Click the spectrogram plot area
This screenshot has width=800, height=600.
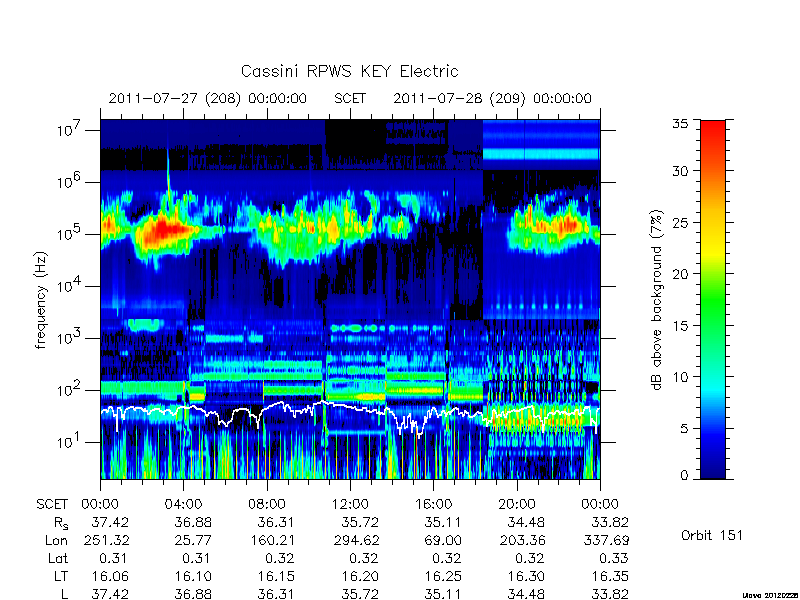pos(350,299)
